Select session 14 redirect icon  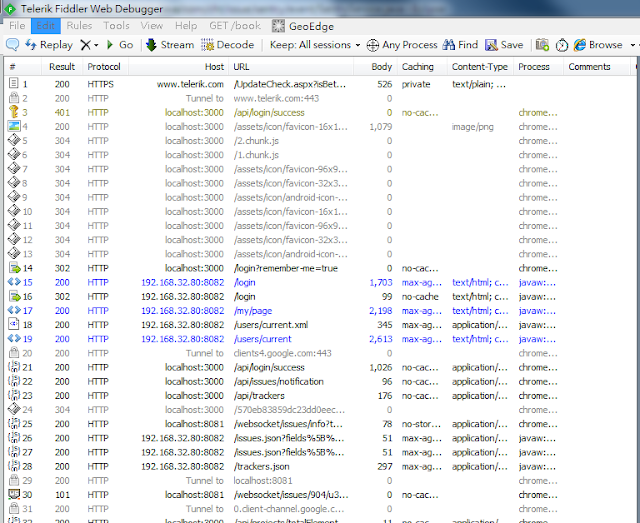15,268
